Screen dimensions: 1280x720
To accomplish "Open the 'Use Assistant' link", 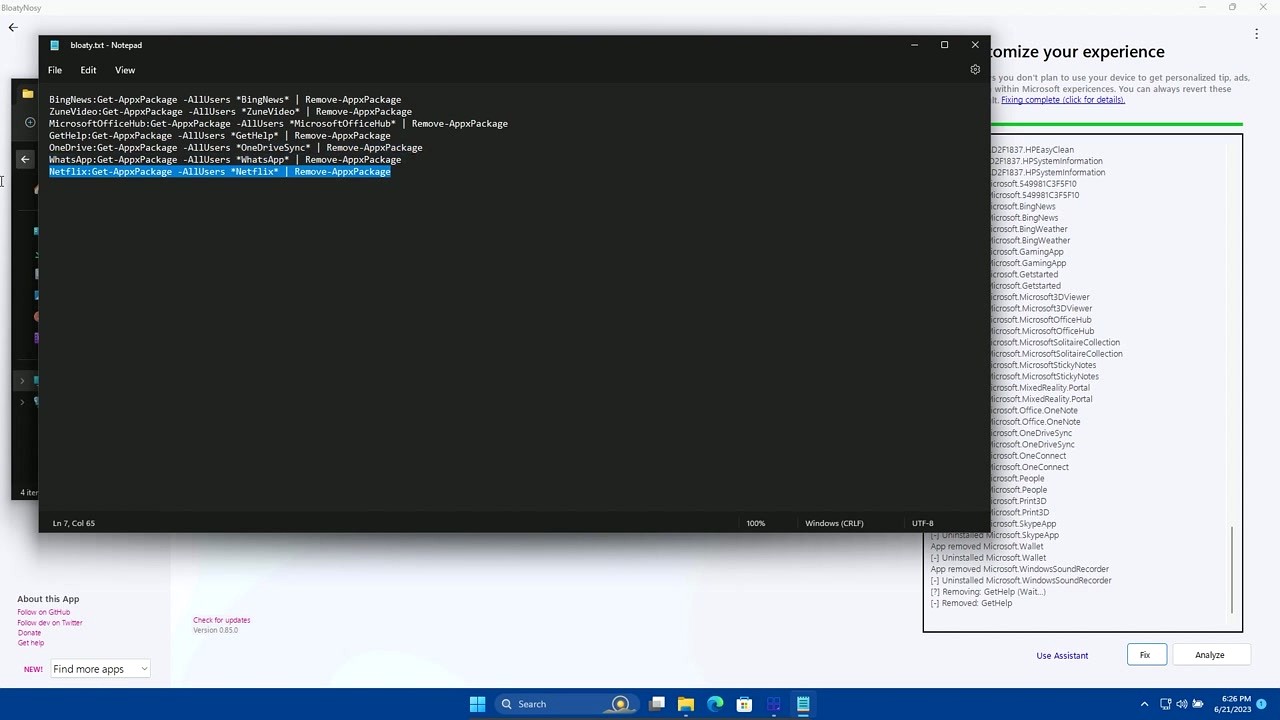I will [1062, 655].
